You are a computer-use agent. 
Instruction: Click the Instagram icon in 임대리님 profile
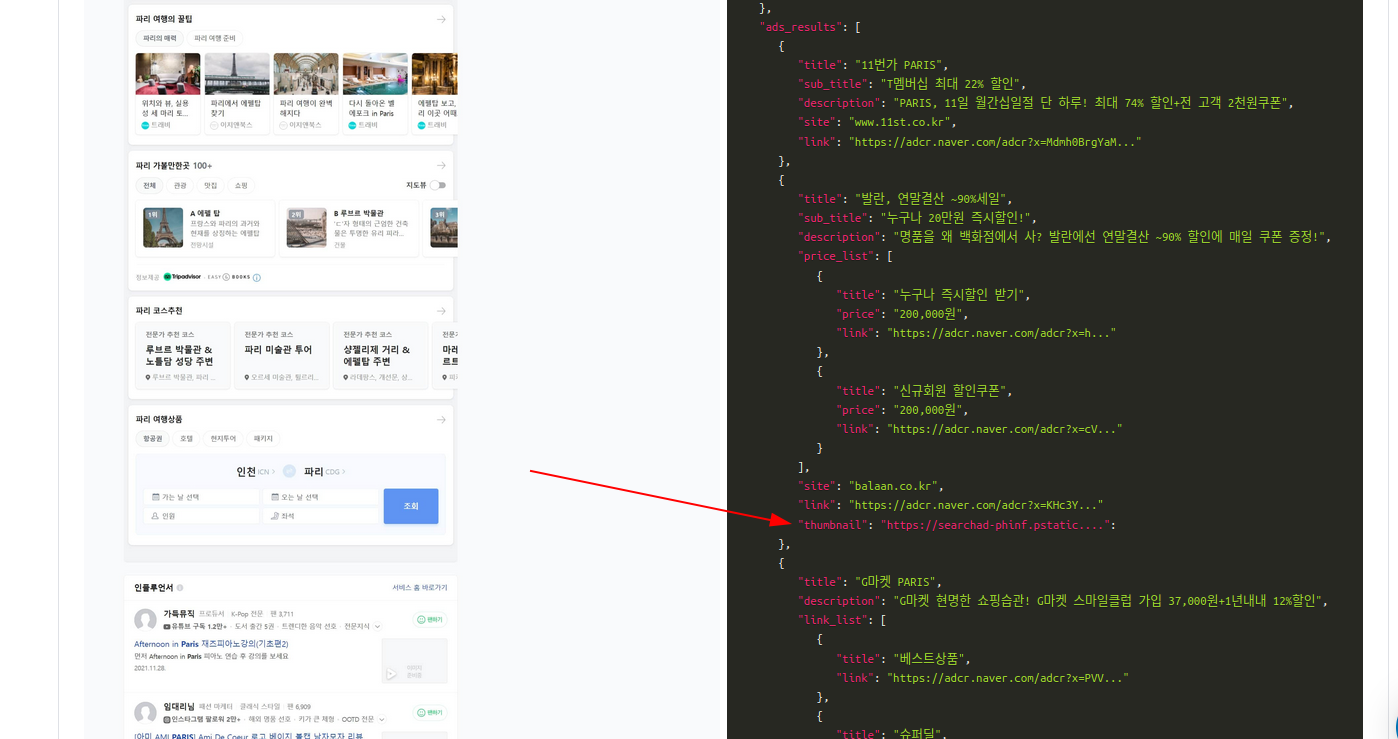[166, 718]
